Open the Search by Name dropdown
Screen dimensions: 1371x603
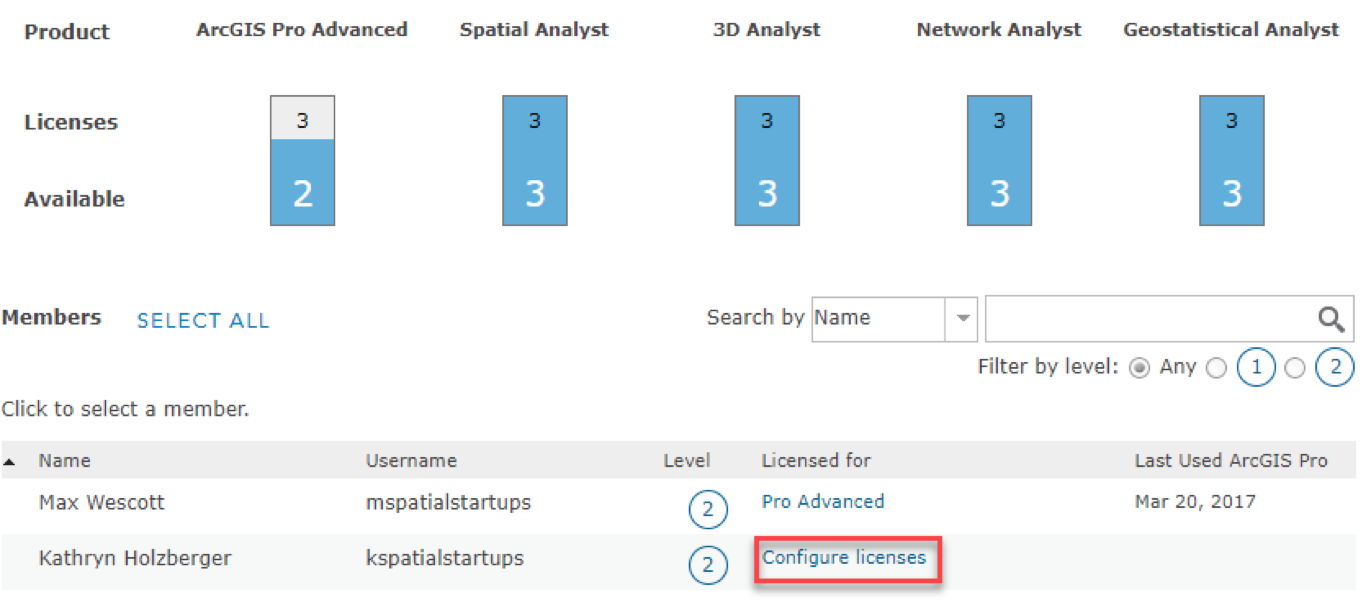(963, 319)
